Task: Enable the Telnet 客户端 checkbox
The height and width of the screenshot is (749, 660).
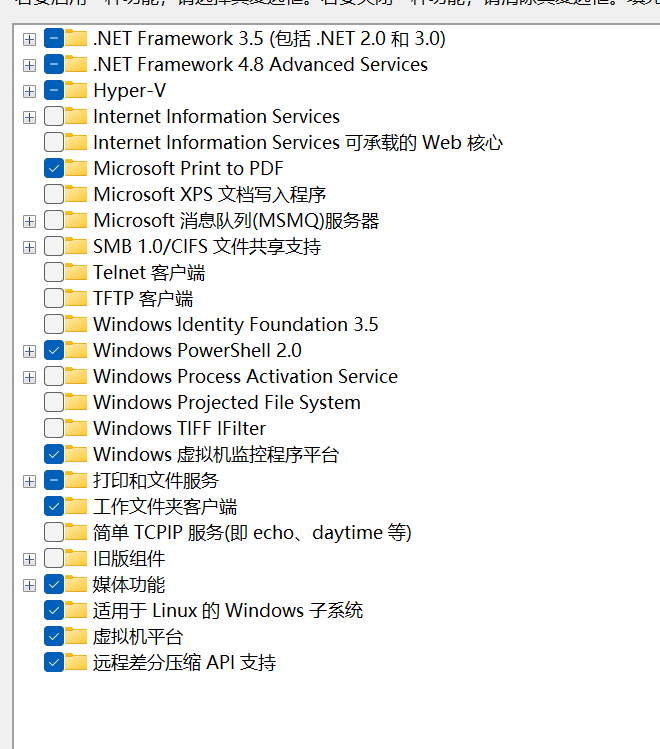Action: pyautogui.click(x=54, y=272)
